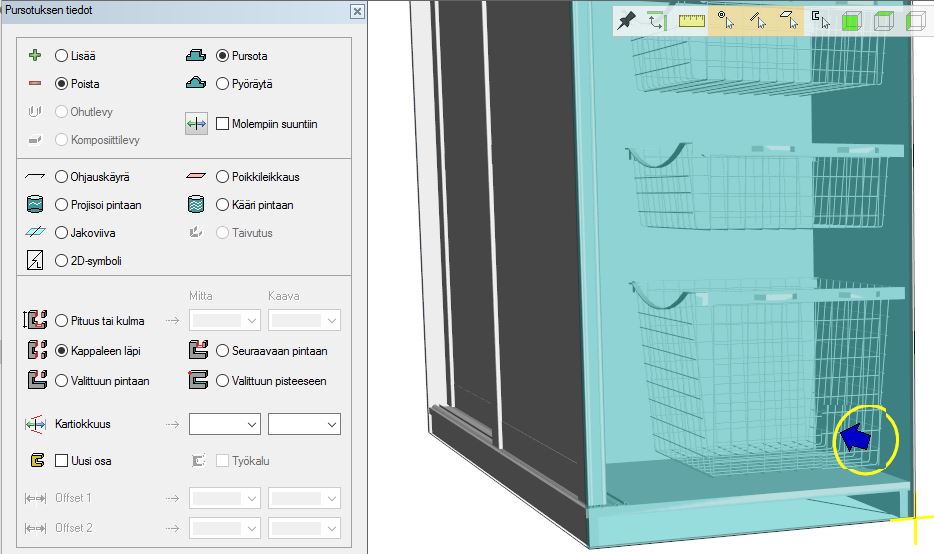The height and width of the screenshot is (554, 934).
Task: Click the both-directions arrow icon
Action: coord(197,124)
